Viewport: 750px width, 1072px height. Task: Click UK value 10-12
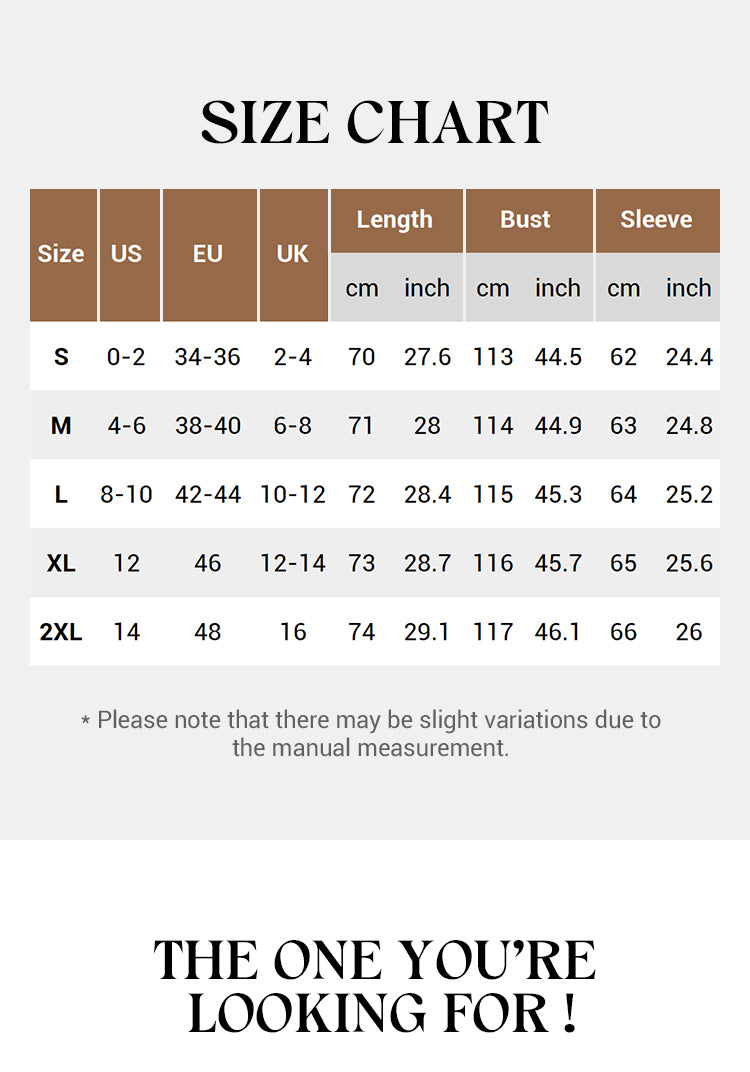tap(293, 495)
